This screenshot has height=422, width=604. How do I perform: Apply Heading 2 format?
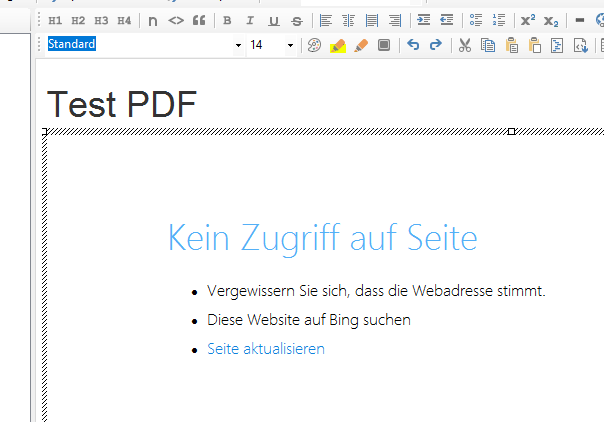coord(78,20)
